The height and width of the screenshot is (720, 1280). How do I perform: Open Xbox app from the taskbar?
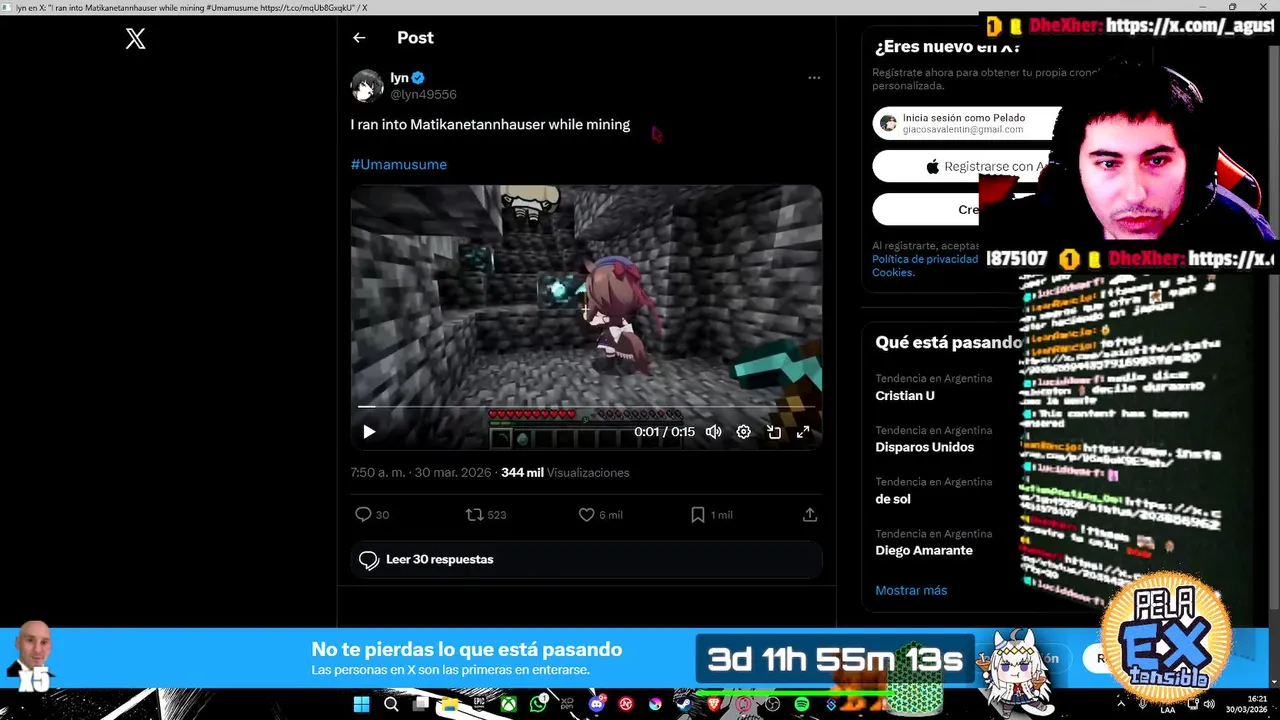point(509,704)
